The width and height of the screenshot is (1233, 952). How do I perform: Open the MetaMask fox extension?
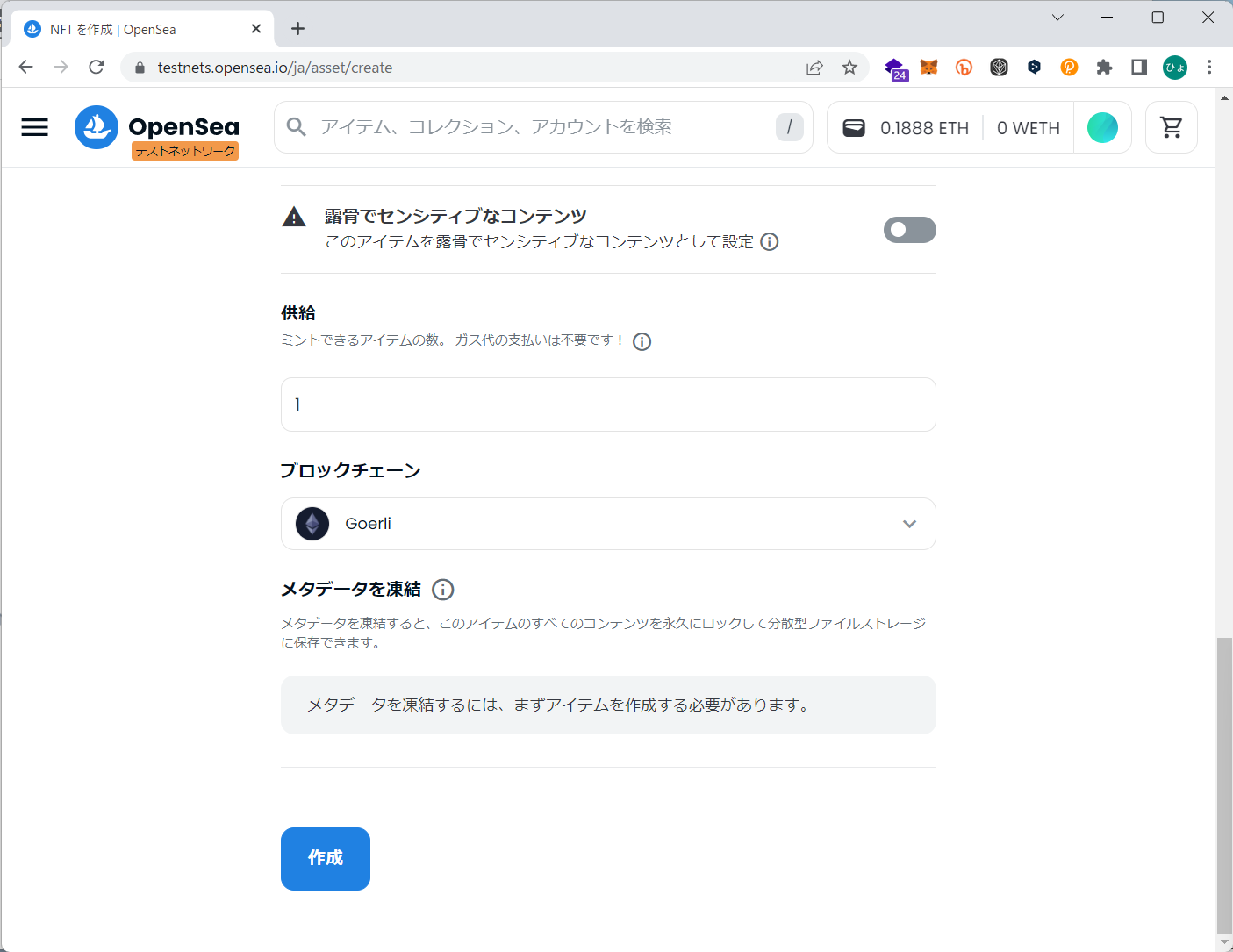tap(928, 68)
